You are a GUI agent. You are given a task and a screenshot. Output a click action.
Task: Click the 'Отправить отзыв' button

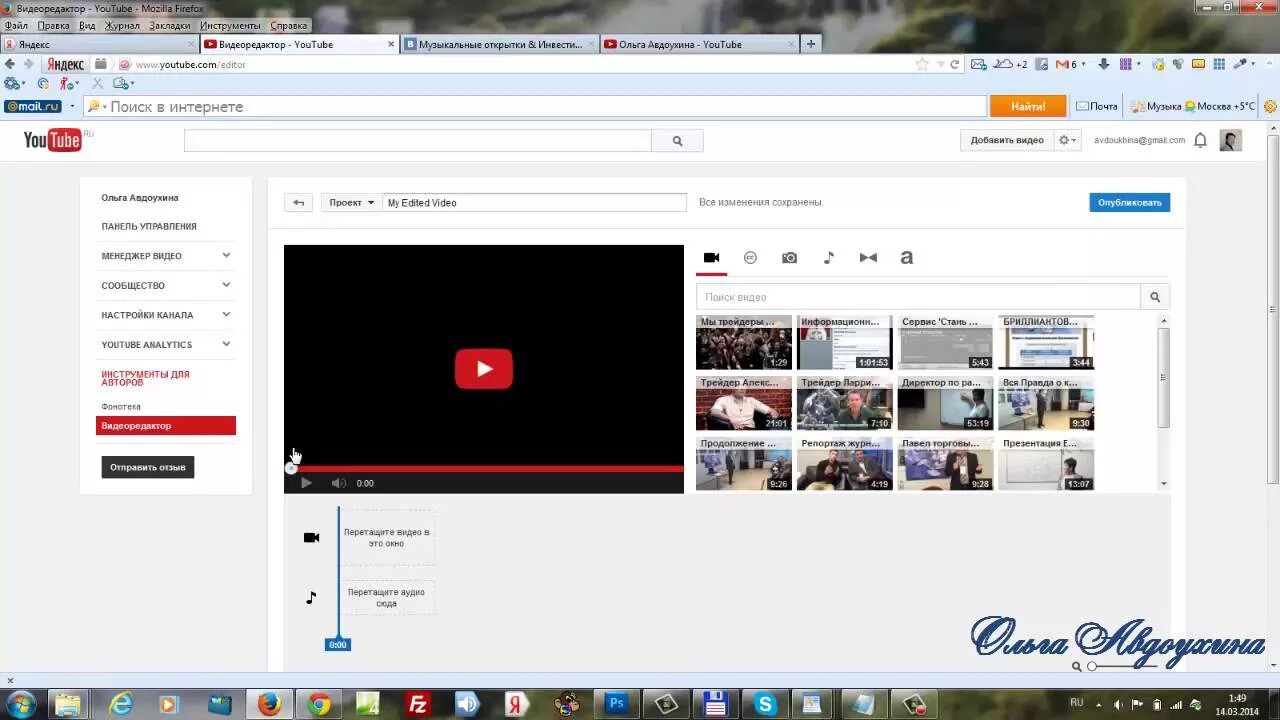(148, 467)
